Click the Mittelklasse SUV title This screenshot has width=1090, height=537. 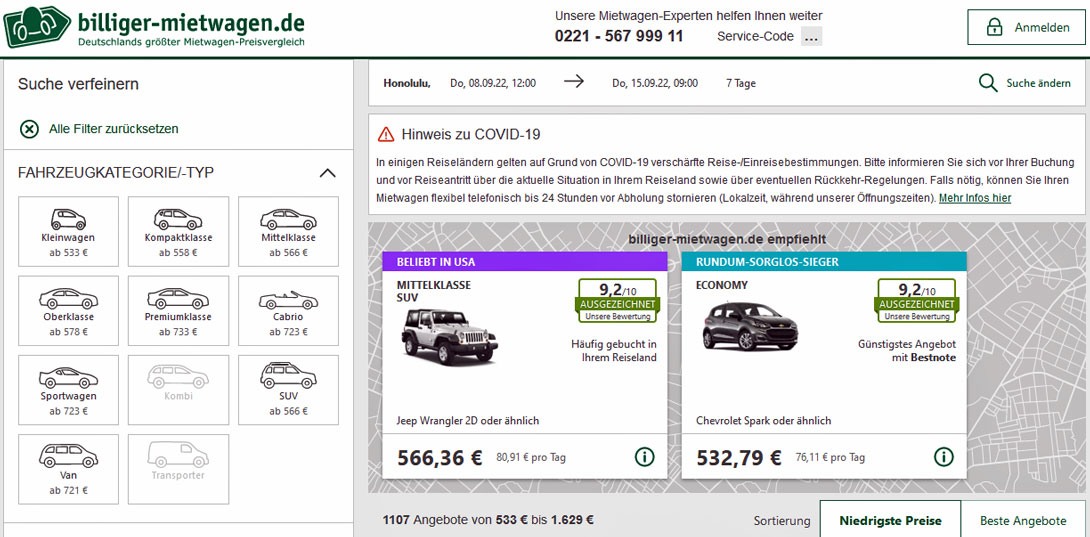pyautogui.click(x=434, y=291)
